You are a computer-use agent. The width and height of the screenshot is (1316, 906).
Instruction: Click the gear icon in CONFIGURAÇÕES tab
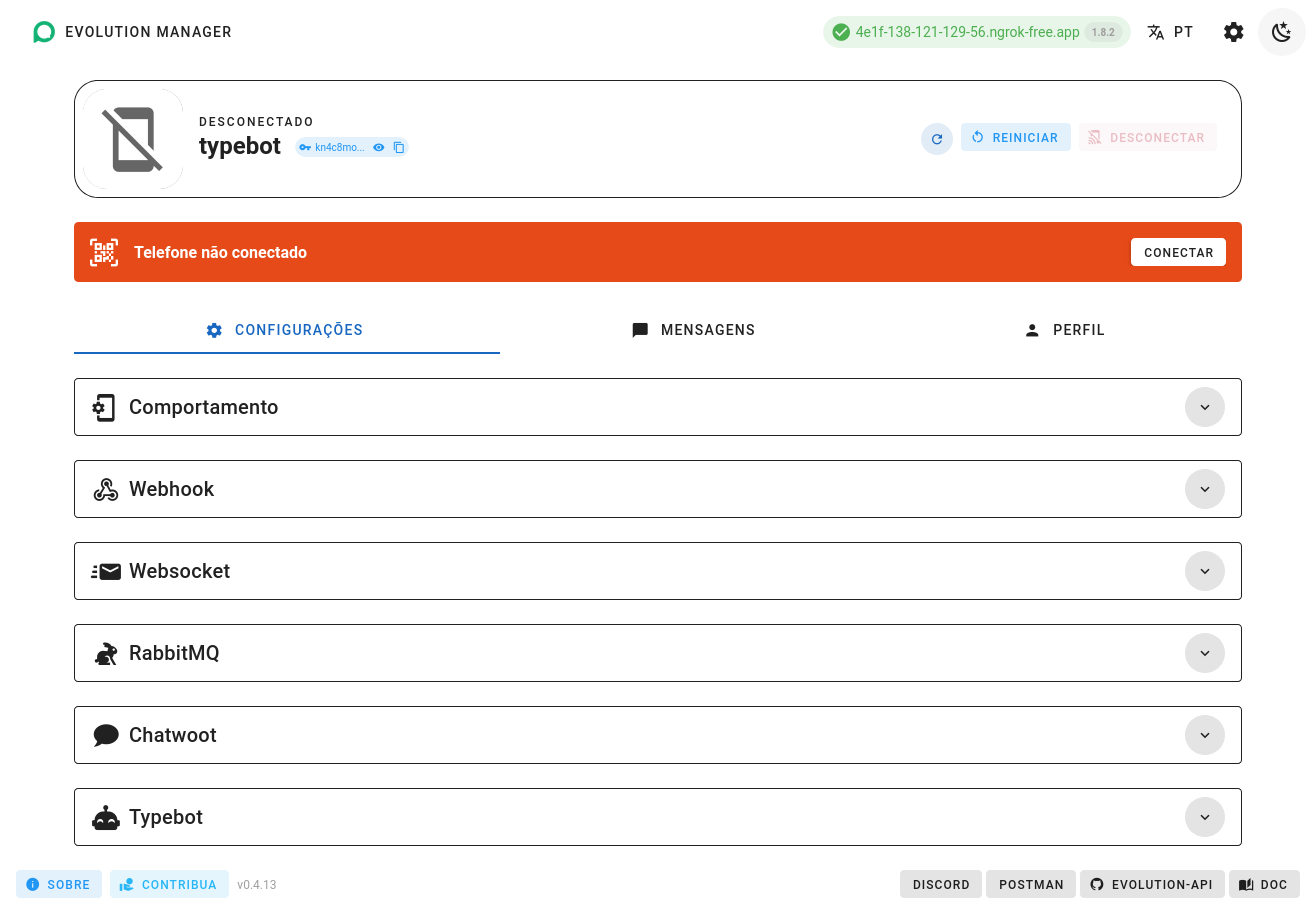pyautogui.click(x=214, y=330)
